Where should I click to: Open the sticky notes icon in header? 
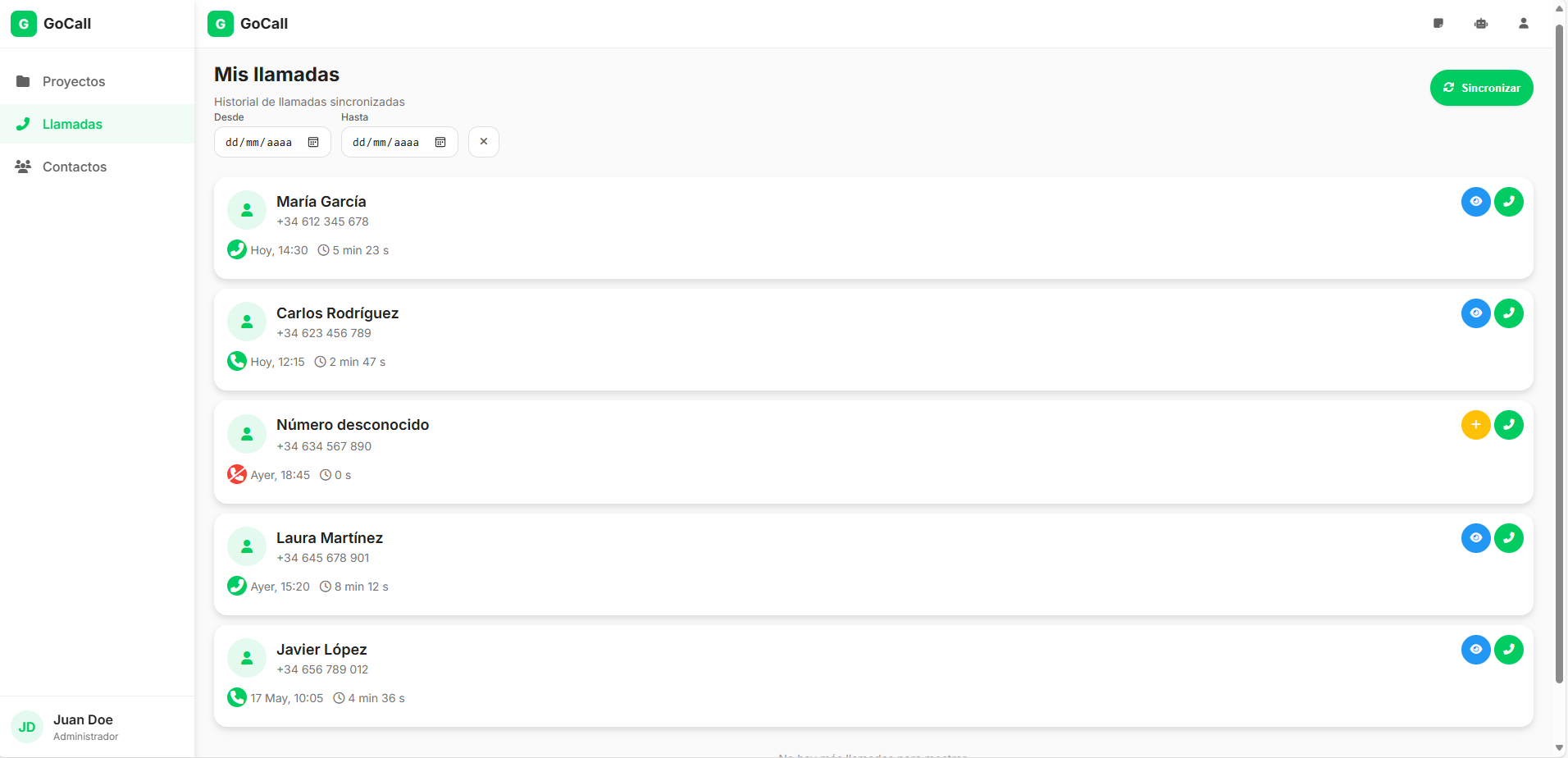pos(1438,24)
